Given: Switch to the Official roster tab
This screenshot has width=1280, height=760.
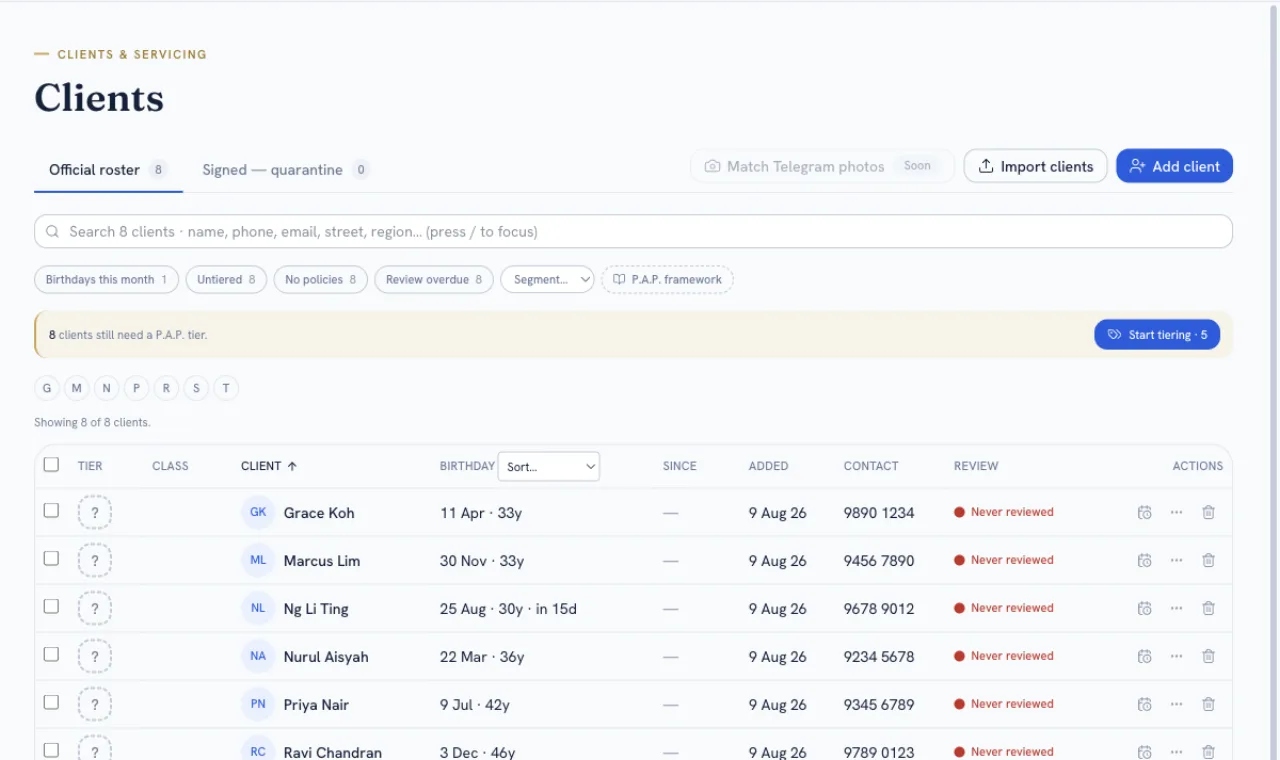Looking at the screenshot, I should point(108,170).
